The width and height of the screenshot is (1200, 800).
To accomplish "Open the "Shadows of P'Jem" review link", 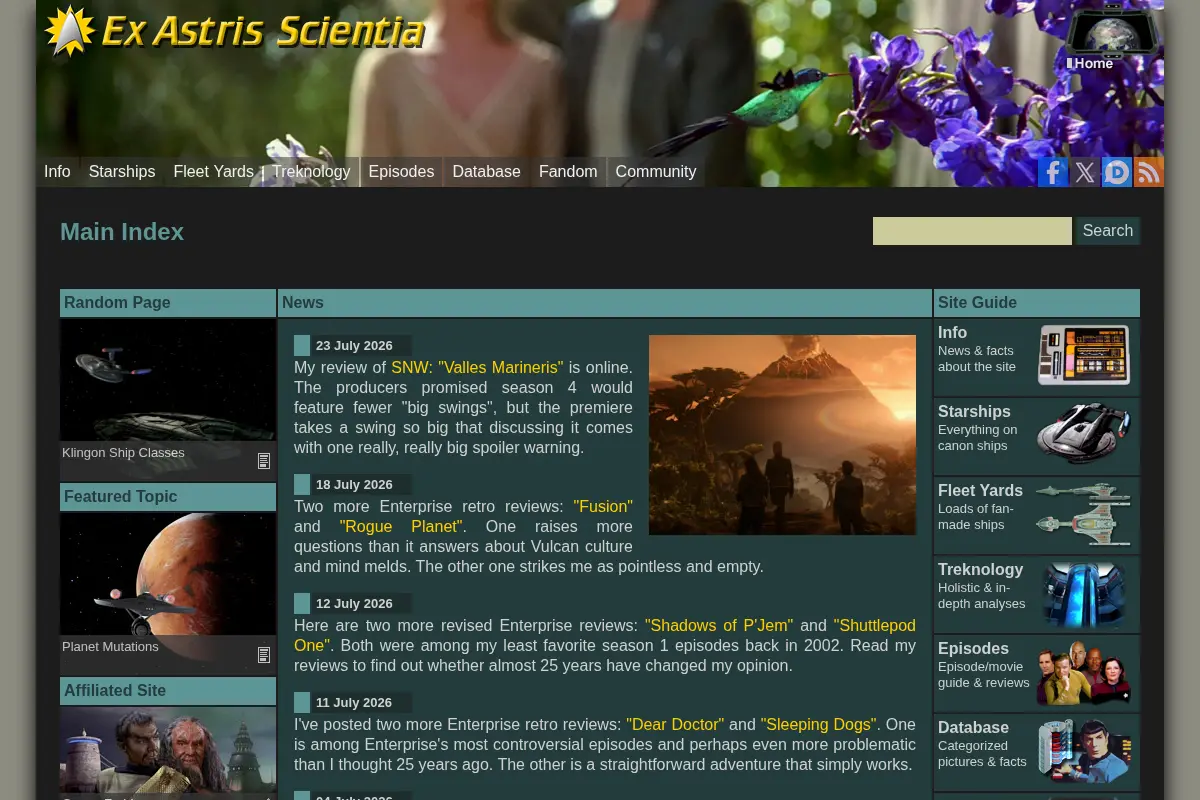I will pos(719,626).
